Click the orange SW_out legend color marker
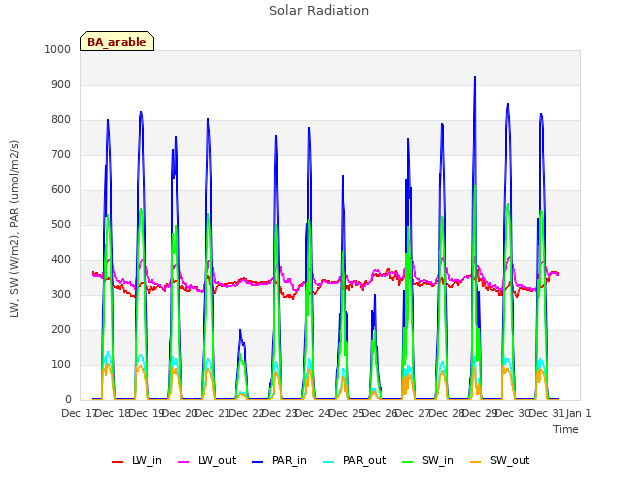This screenshot has height=480, width=640. (x=475, y=462)
